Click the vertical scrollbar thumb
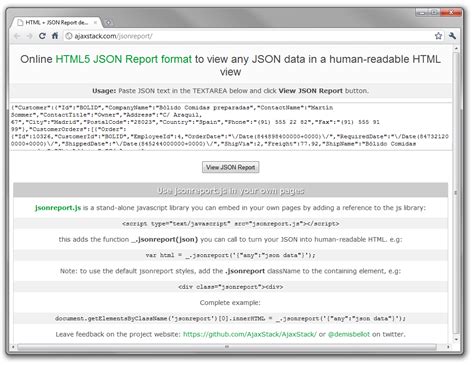Screen dimensions: 474x365 pyautogui.click(x=456, y=192)
